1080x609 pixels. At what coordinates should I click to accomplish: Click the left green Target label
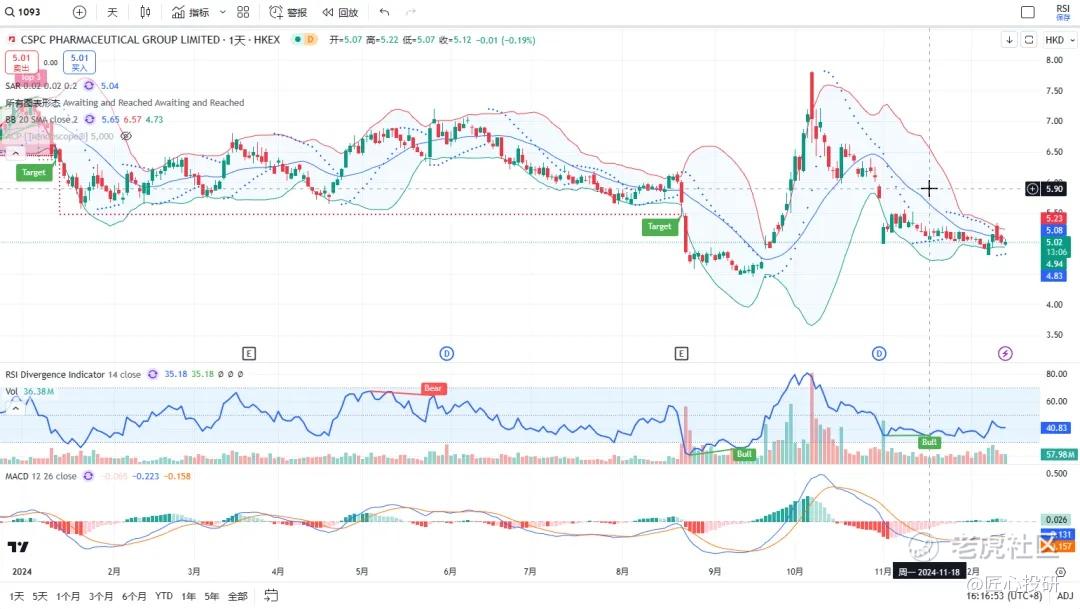(x=34, y=172)
